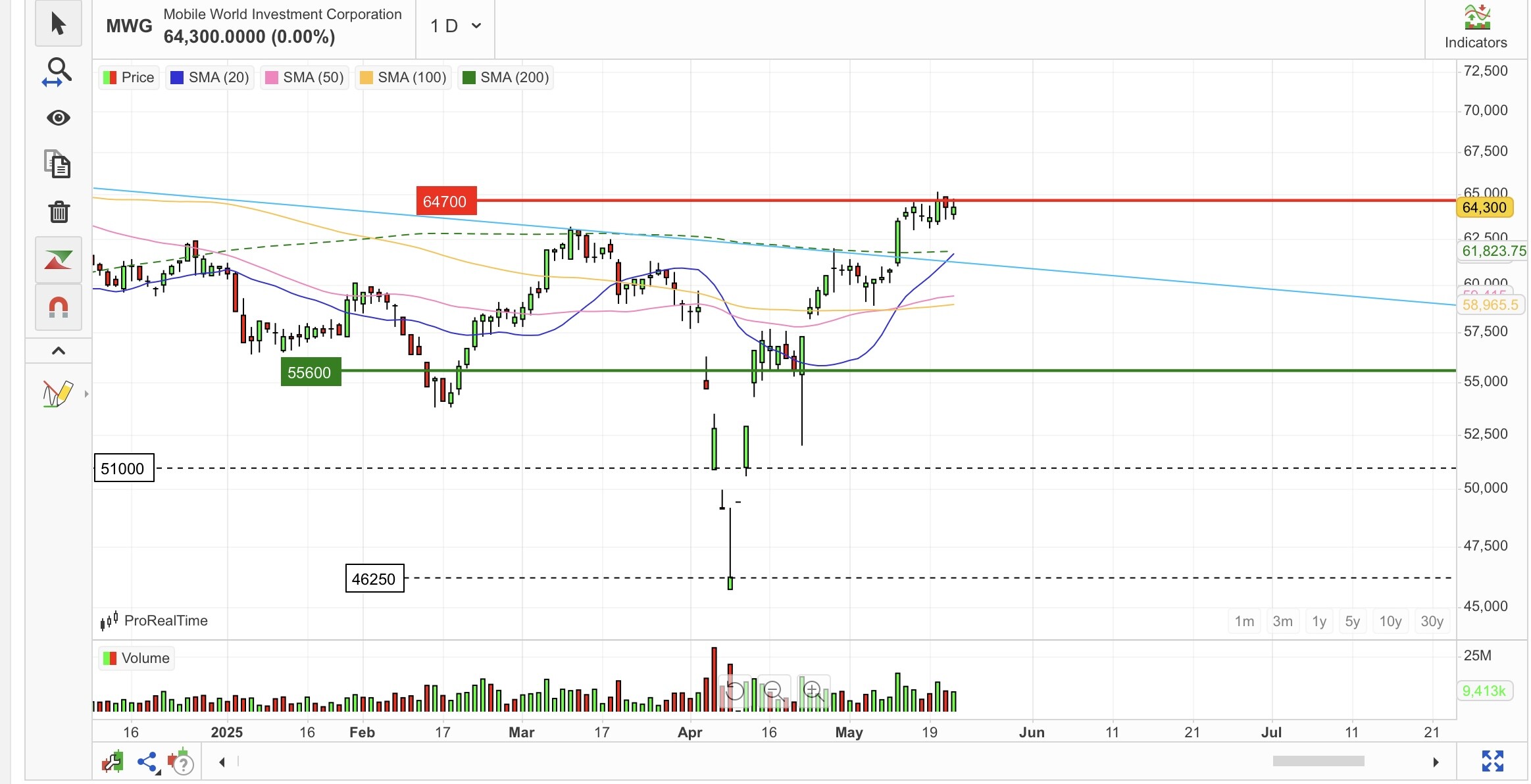
Task: Activate the zoom magnifier tool
Action: pyautogui.click(x=58, y=71)
